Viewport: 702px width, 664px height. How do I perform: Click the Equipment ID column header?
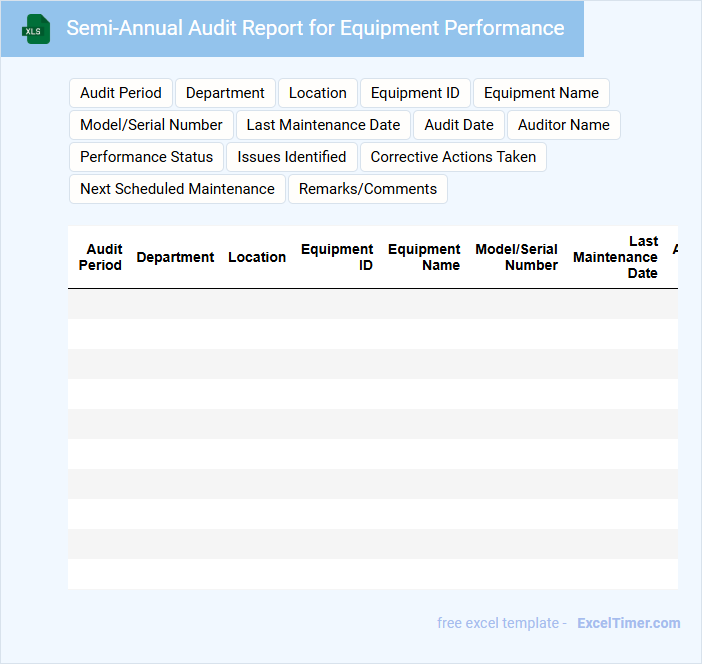(x=337, y=257)
